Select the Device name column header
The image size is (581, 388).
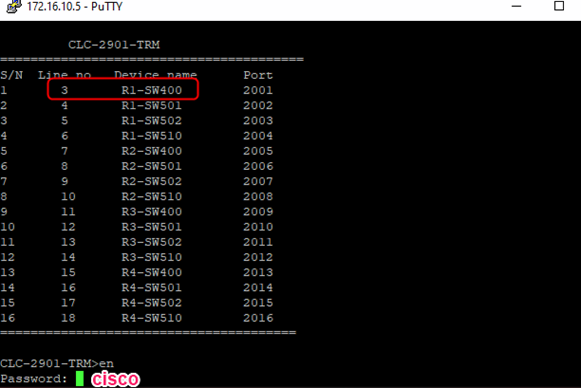(156, 75)
